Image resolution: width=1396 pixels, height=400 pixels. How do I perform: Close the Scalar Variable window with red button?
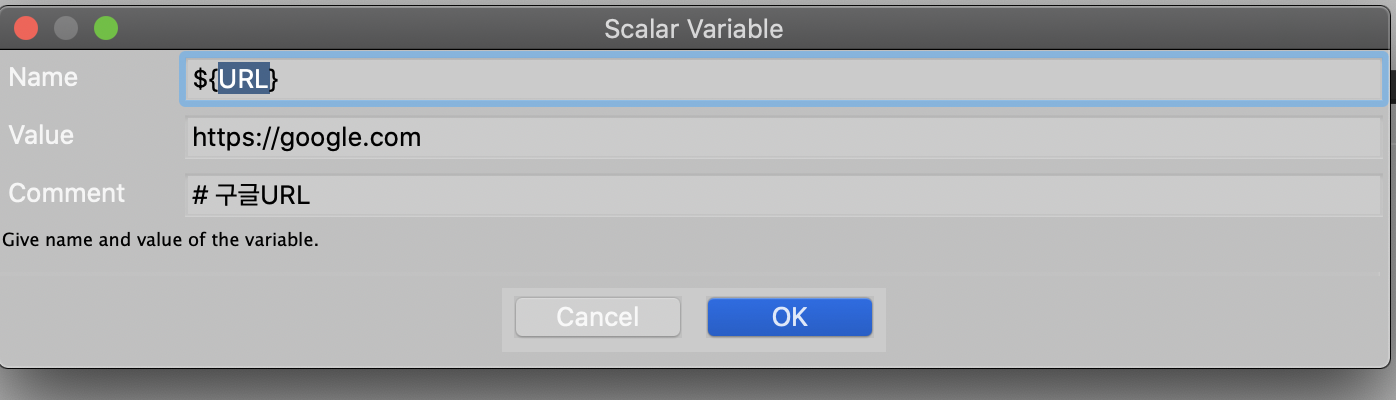coord(26,28)
